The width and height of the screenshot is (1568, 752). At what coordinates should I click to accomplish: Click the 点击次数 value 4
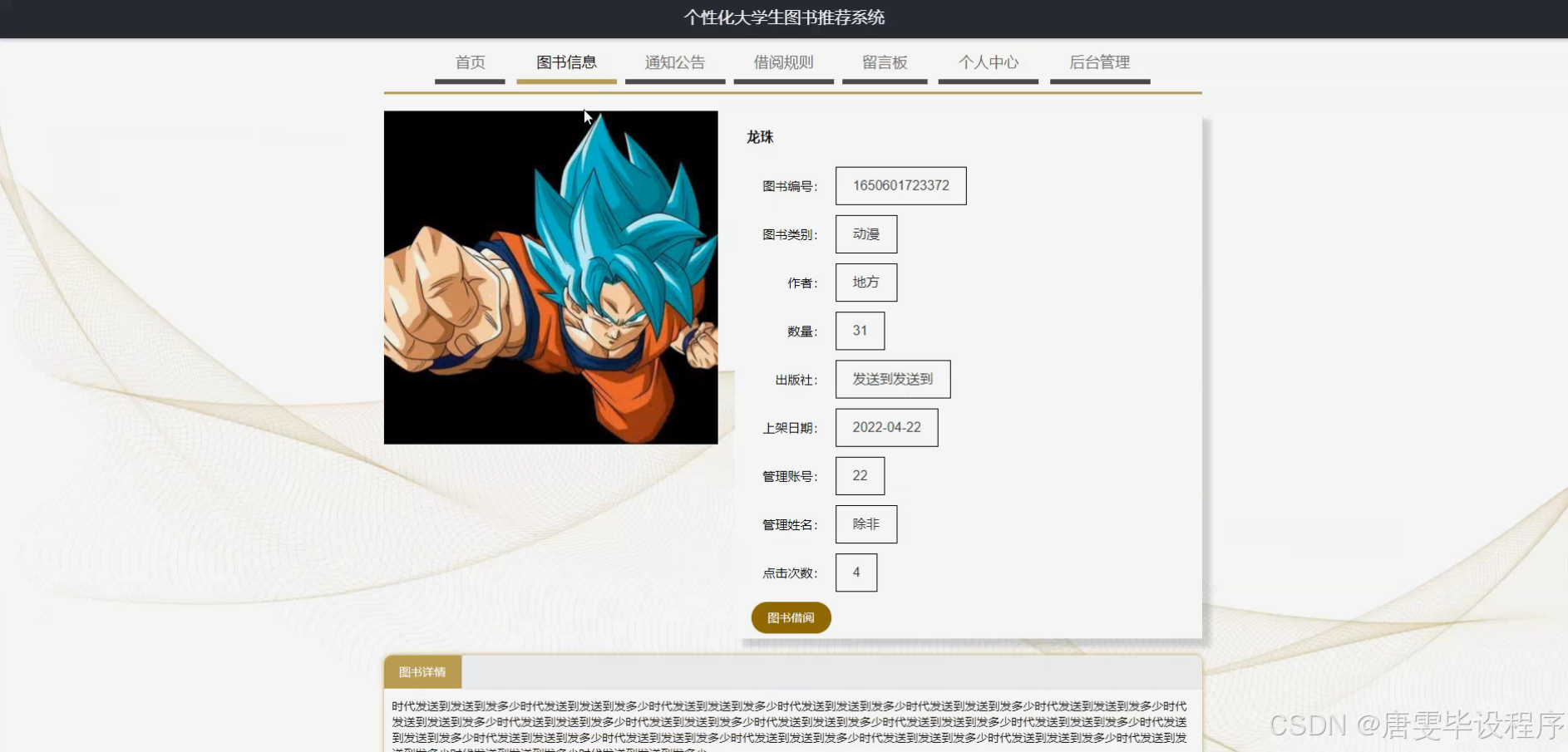(x=856, y=573)
